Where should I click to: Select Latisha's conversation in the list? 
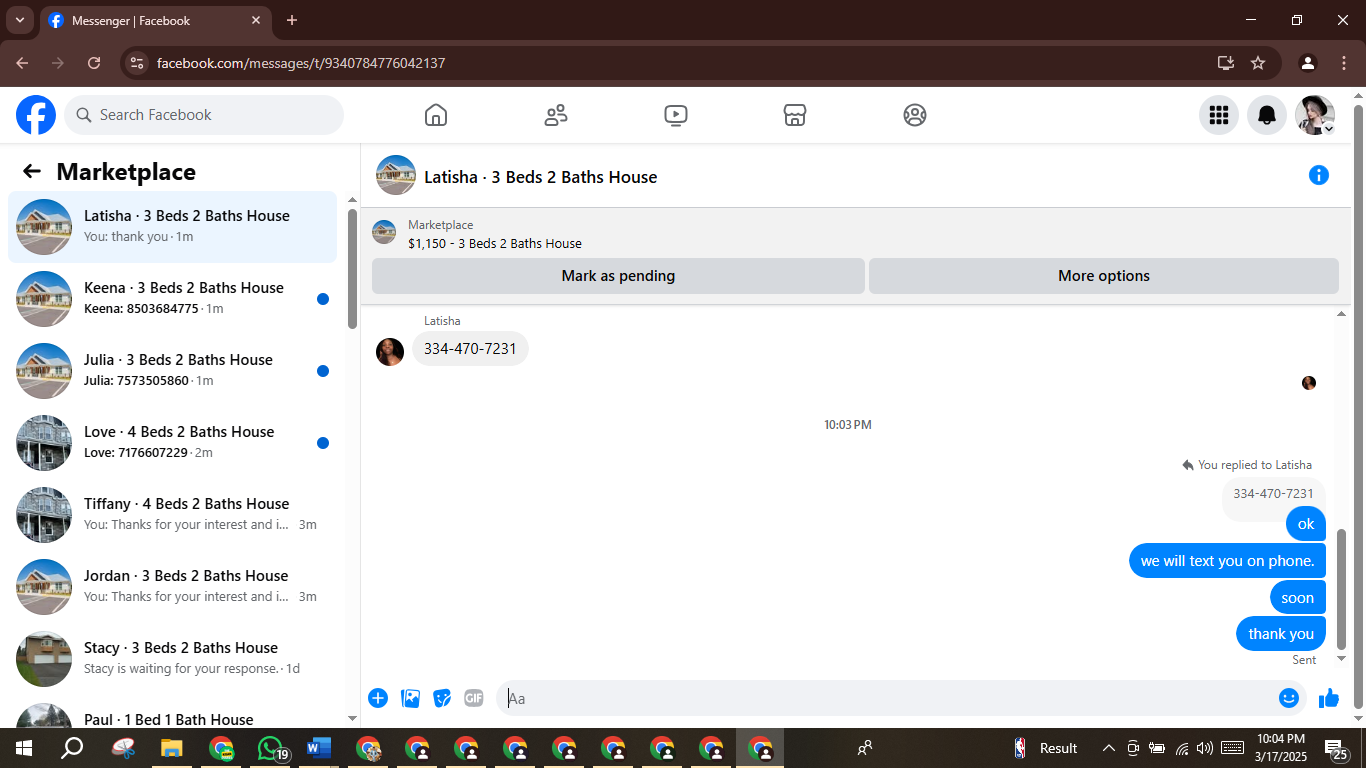(x=173, y=227)
